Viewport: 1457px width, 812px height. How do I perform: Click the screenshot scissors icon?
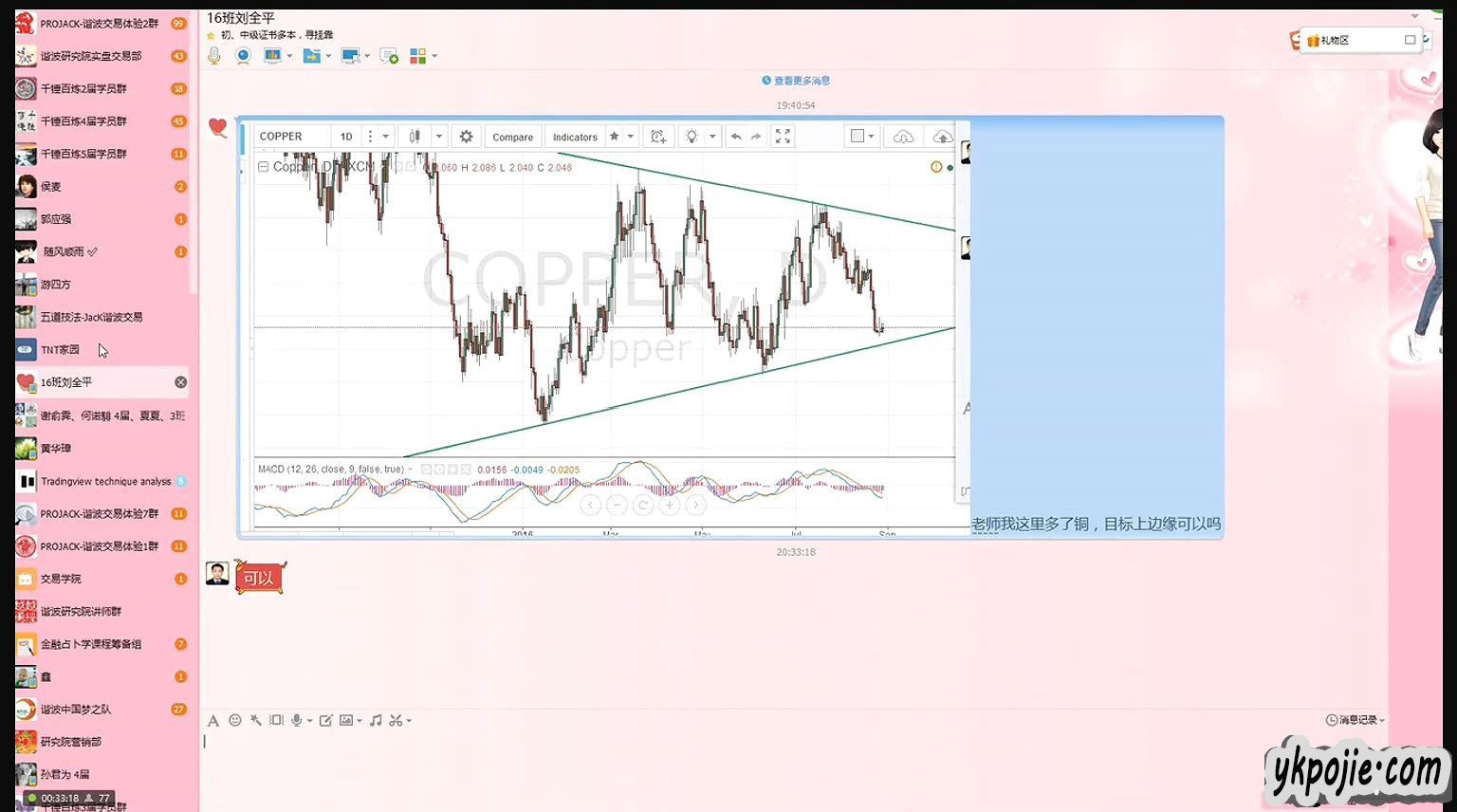pos(396,721)
